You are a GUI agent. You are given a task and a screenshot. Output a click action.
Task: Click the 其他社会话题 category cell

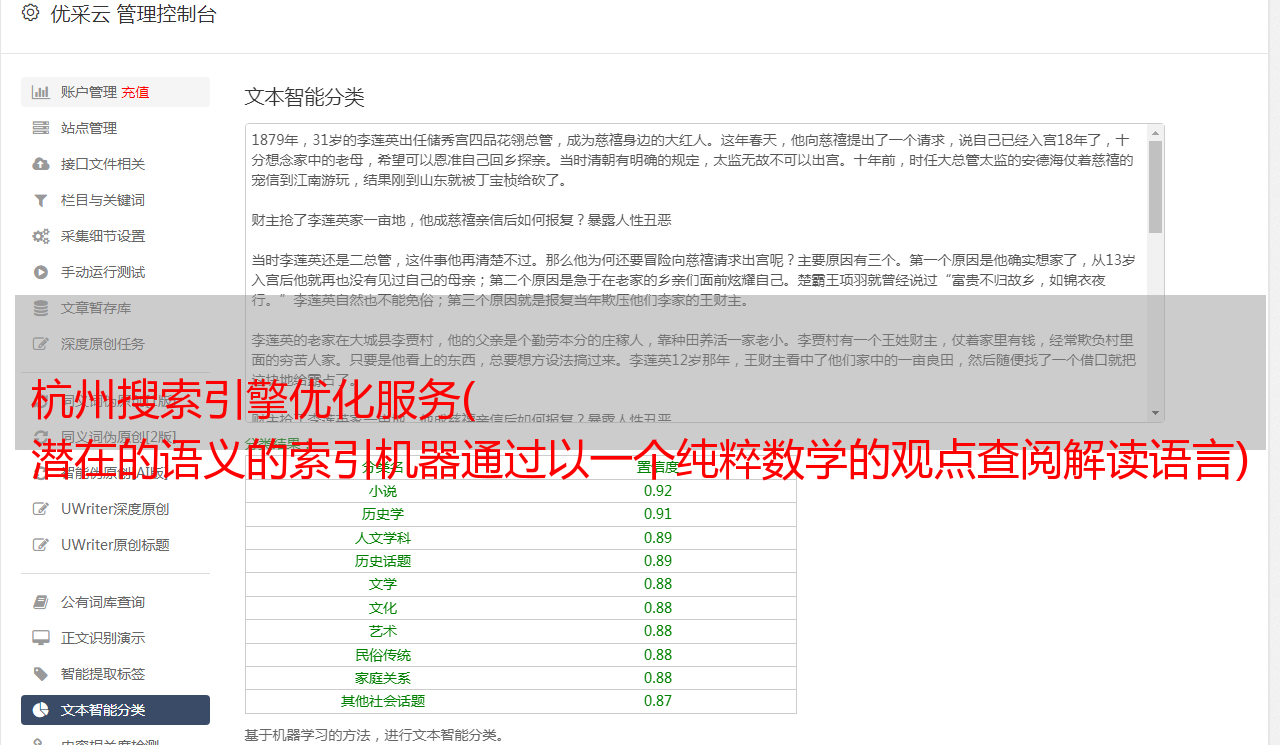[383, 701]
